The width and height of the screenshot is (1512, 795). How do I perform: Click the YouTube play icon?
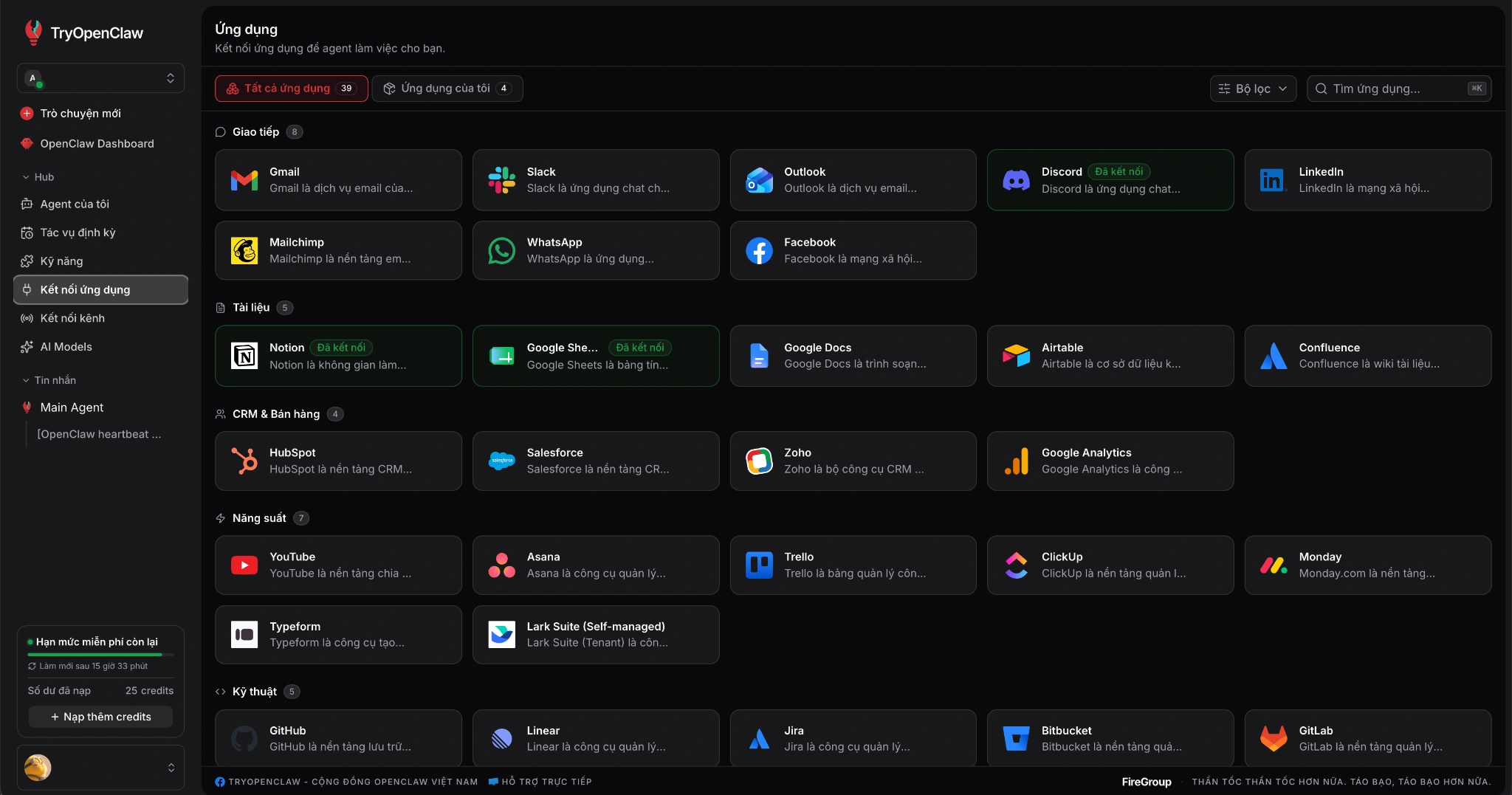(x=244, y=565)
